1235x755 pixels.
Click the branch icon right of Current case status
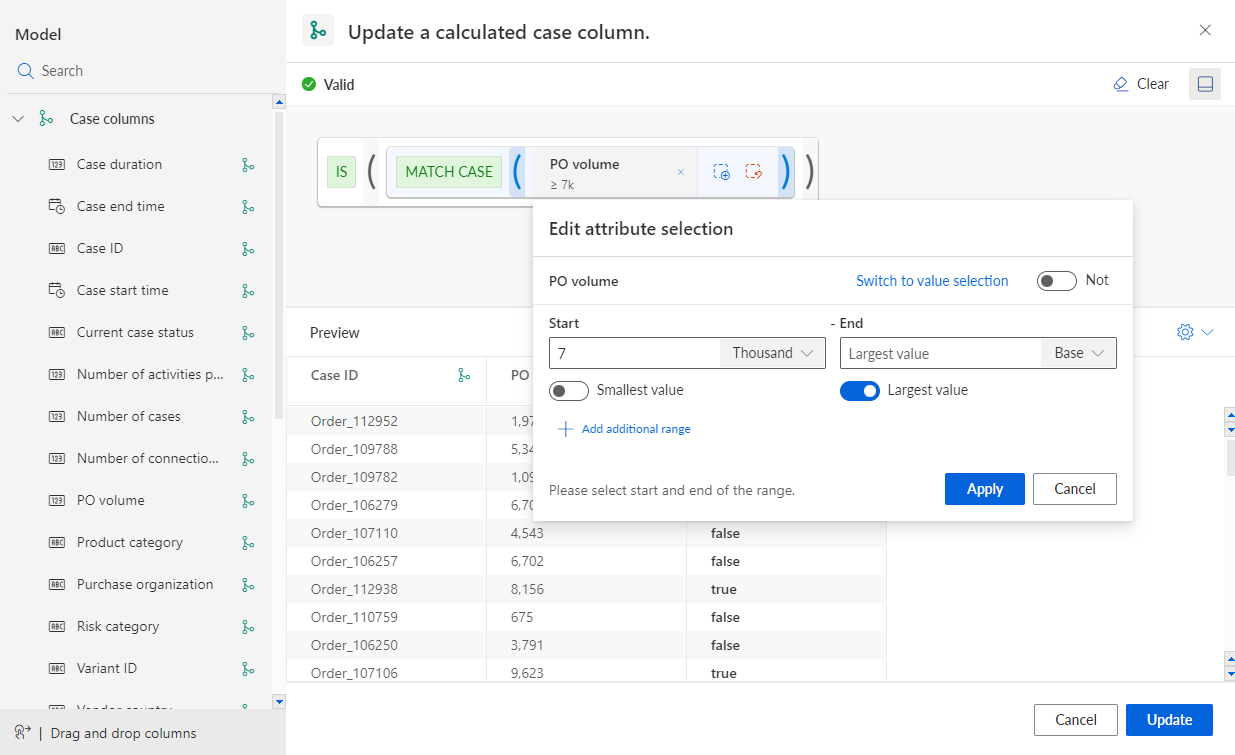click(248, 333)
